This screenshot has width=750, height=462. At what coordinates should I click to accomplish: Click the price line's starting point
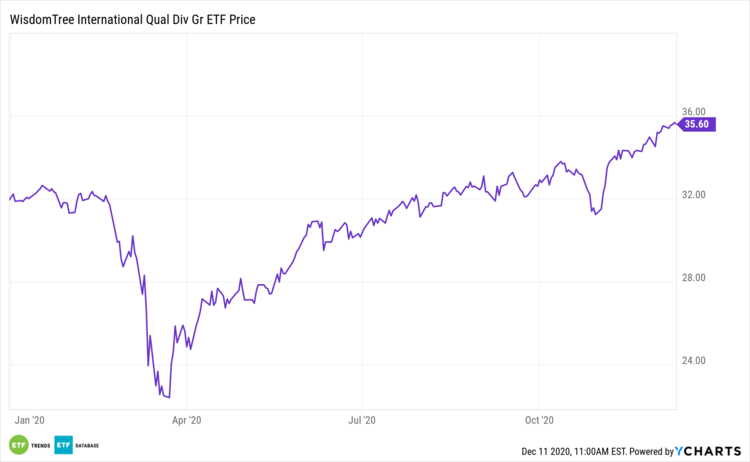pos(10,200)
